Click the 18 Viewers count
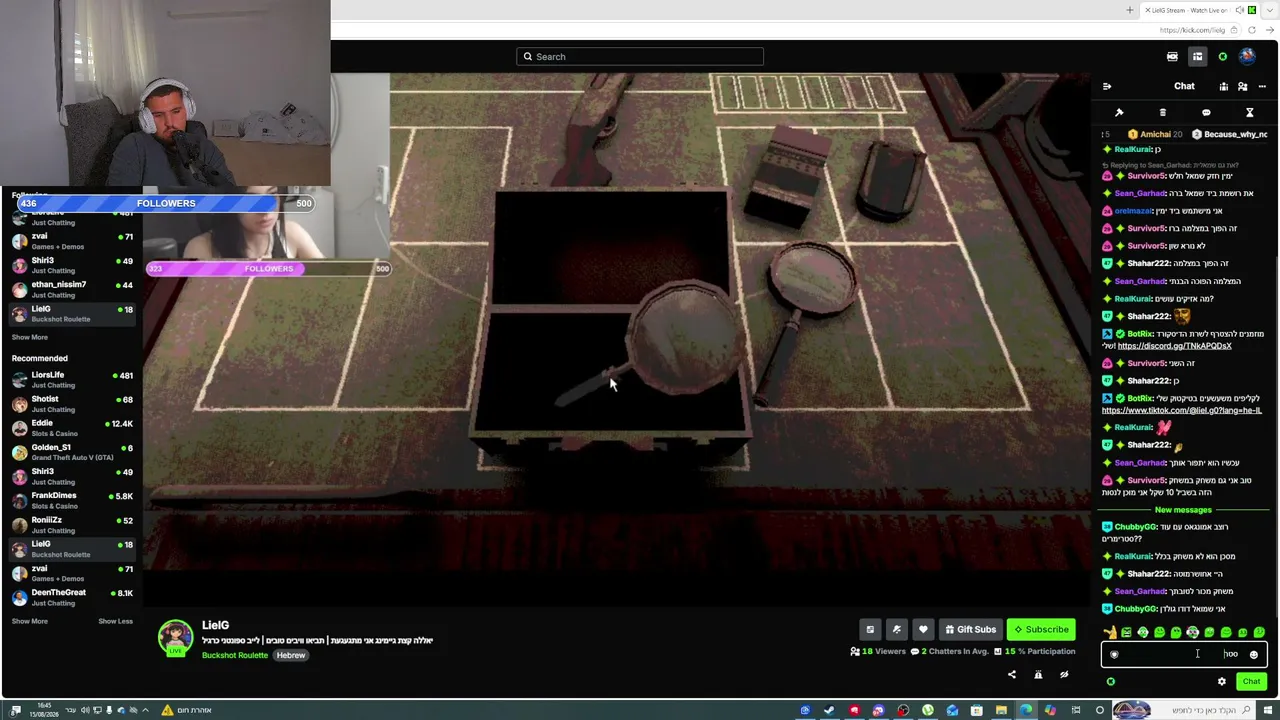Viewport: 1280px width, 720px height. (x=878, y=652)
